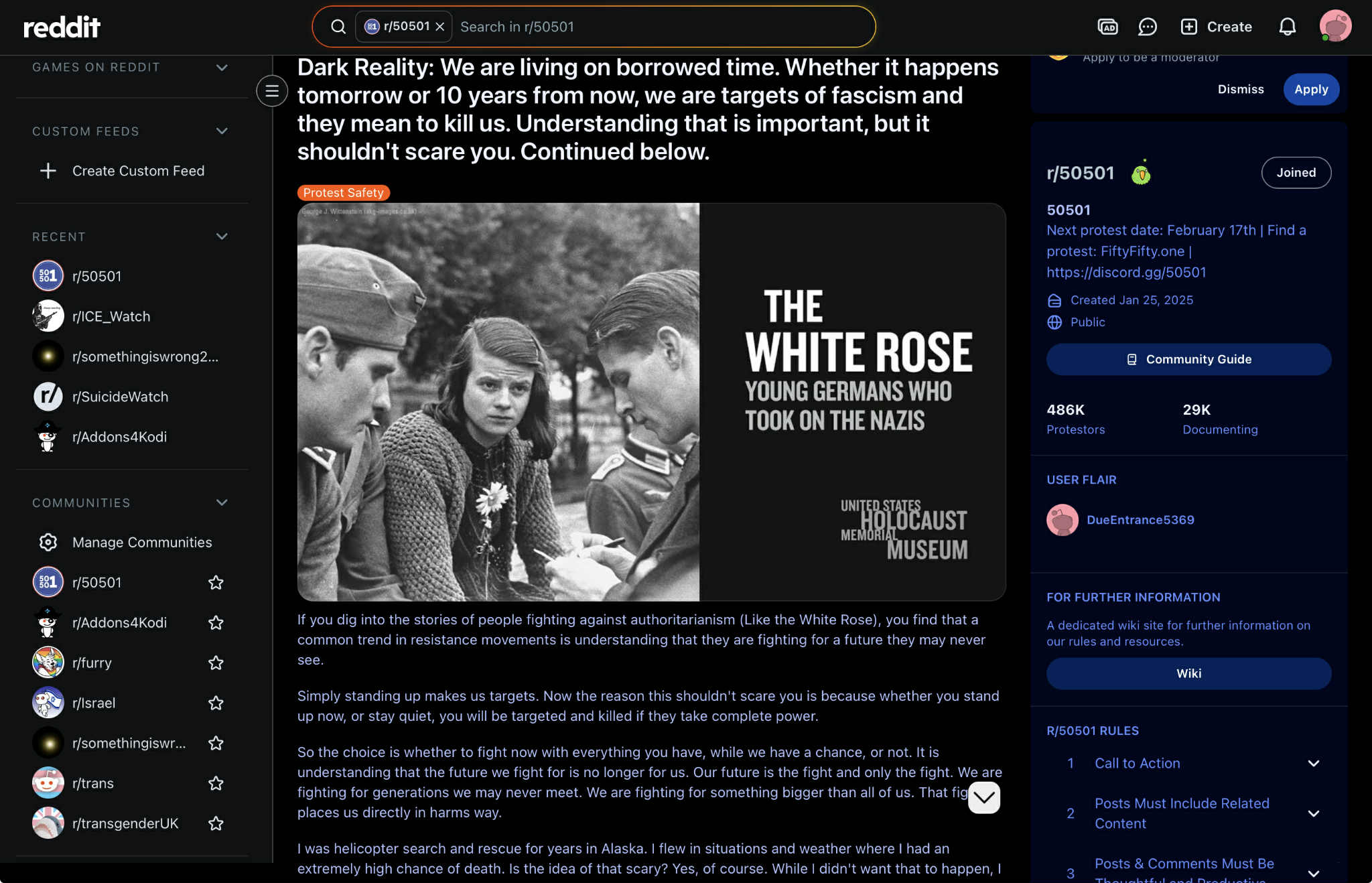Collapse the left navigation sidebar
The width and height of the screenshot is (1372, 883).
pyautogui.click(x=272, y=91)
